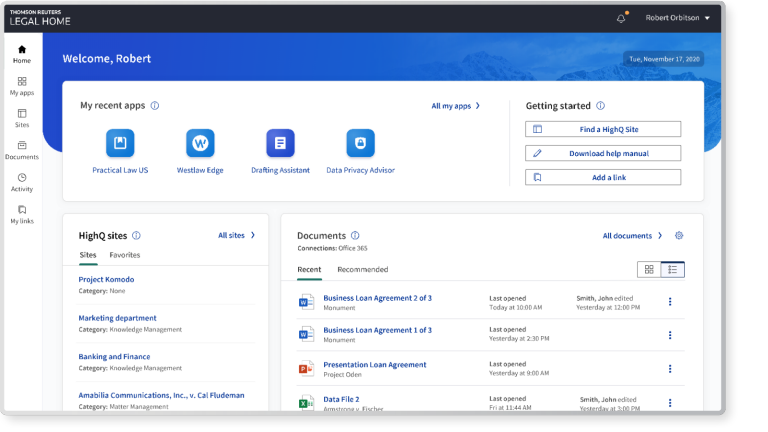
Task: Open the Practical Law US app icon
Action: (x=120, y=144)
